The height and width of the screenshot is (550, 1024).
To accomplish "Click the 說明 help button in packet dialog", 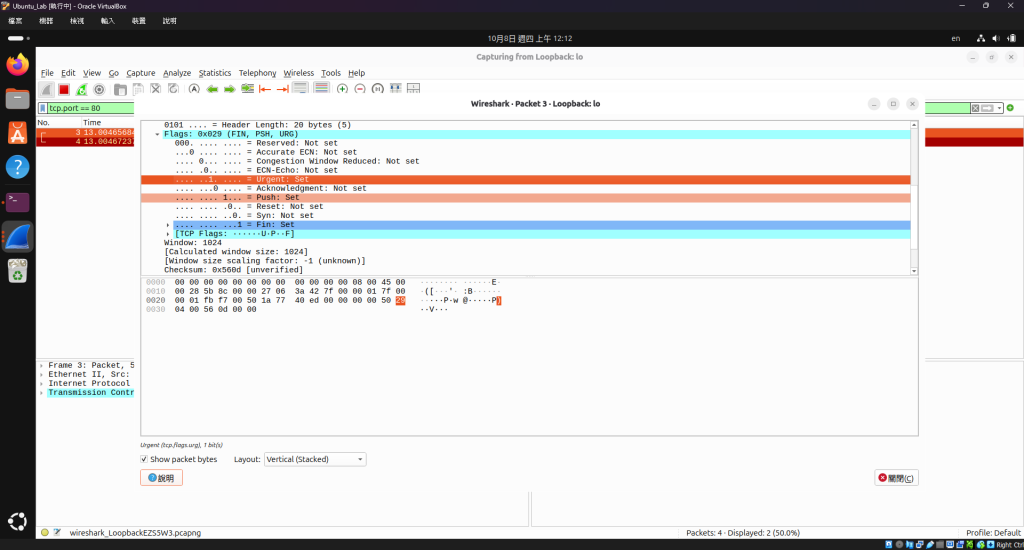I will 161,478.
